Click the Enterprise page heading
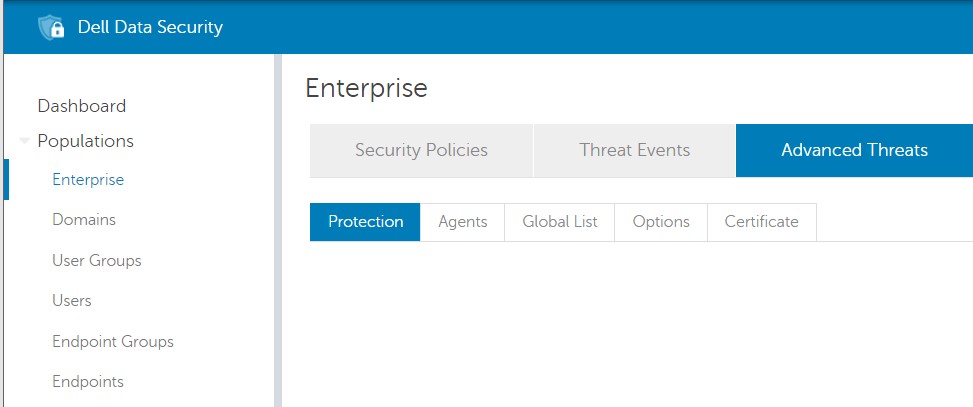 tap(366, 88)
